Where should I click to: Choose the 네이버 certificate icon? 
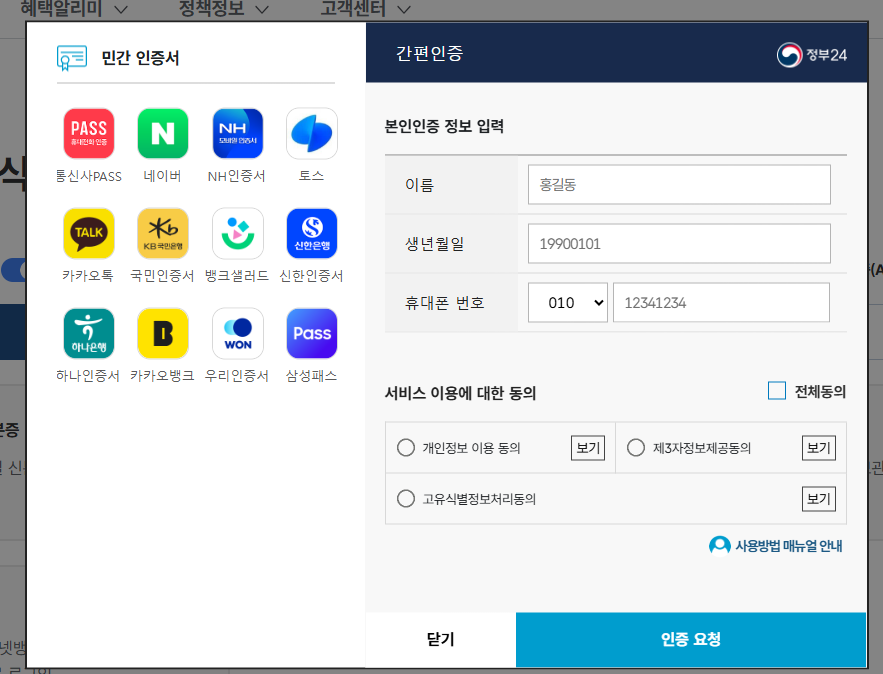pyautogui.click(x=163, y=133)
